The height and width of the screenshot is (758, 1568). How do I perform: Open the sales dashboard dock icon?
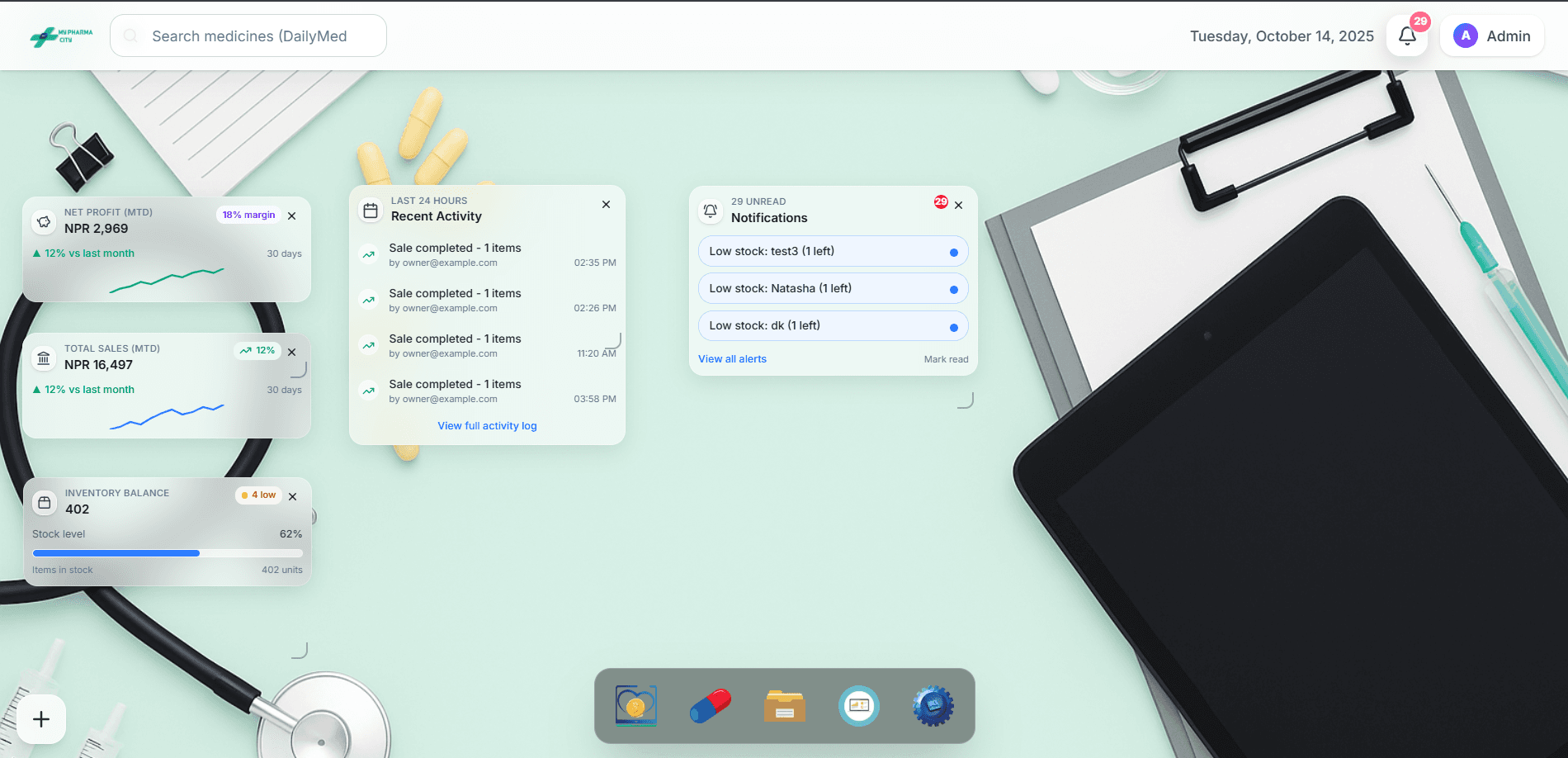click(x=635, y=706)
